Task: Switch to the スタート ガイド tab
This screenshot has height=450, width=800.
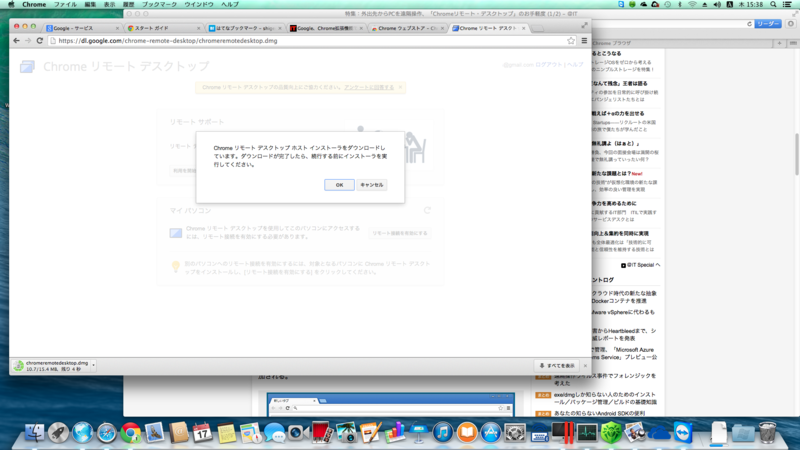Action: [164, 29]
